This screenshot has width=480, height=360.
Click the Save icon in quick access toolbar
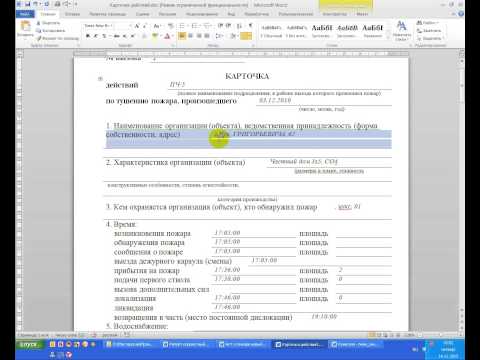27,4
